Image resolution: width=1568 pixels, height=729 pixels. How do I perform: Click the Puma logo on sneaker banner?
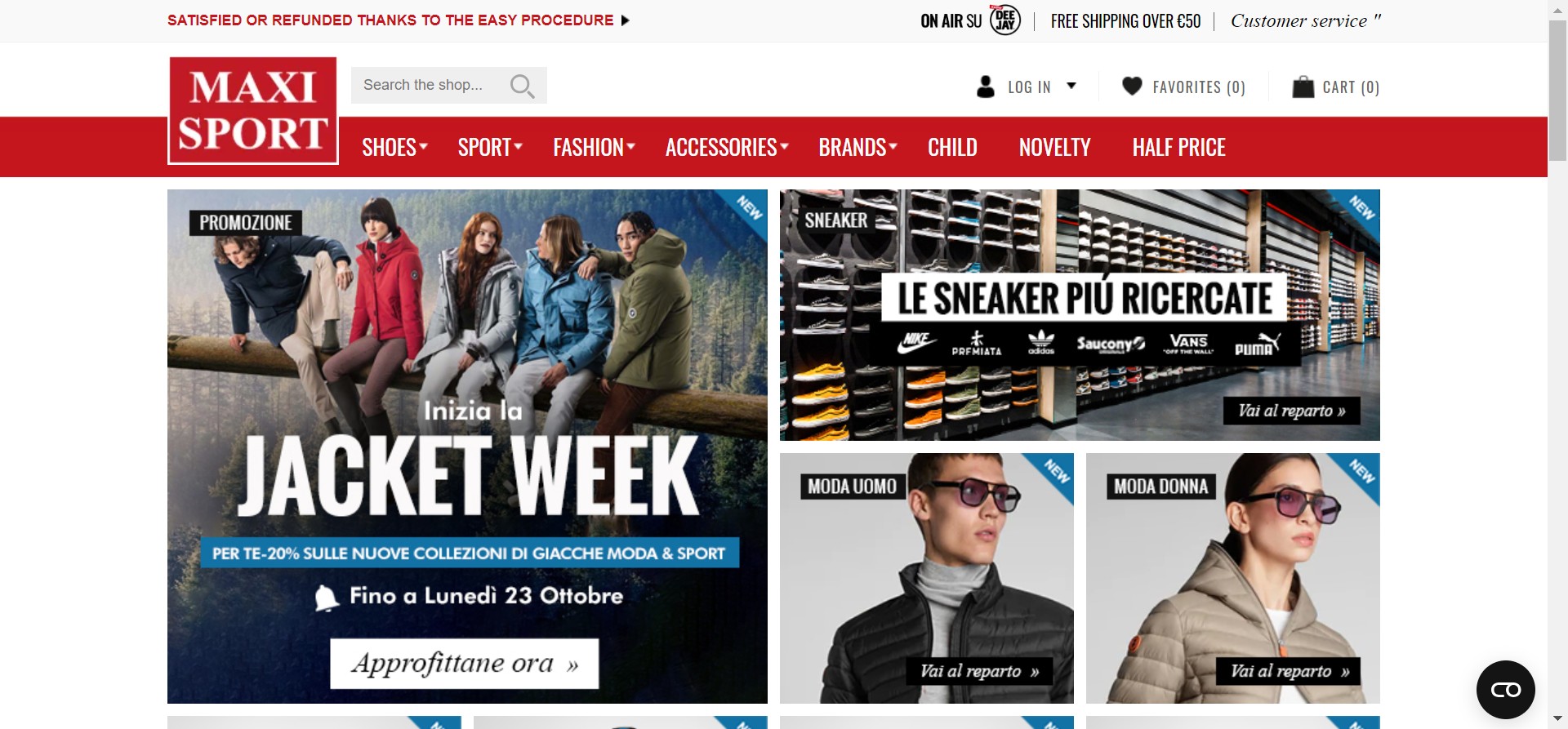1257,344
